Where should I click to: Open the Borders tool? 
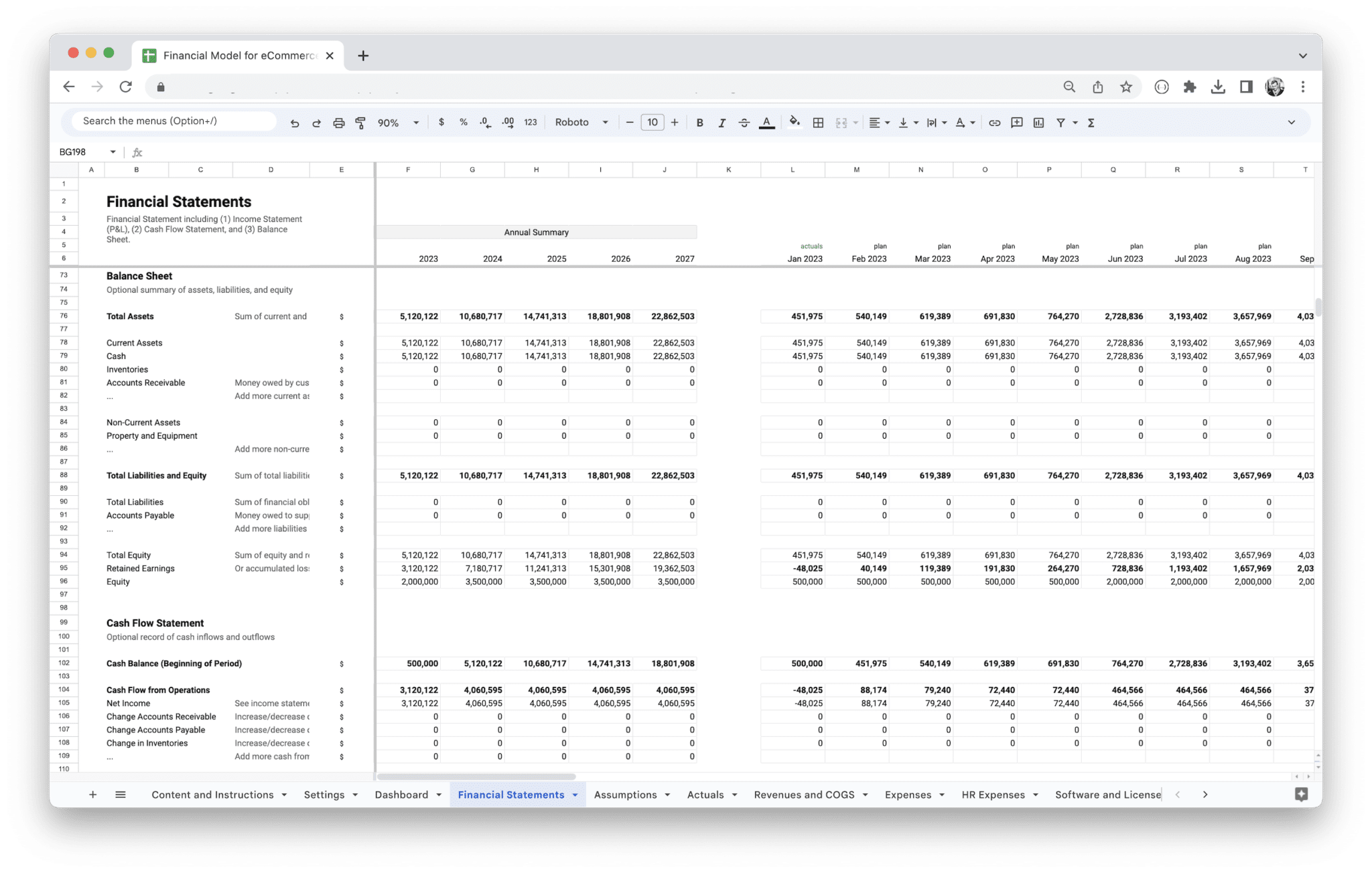(818, 123)
